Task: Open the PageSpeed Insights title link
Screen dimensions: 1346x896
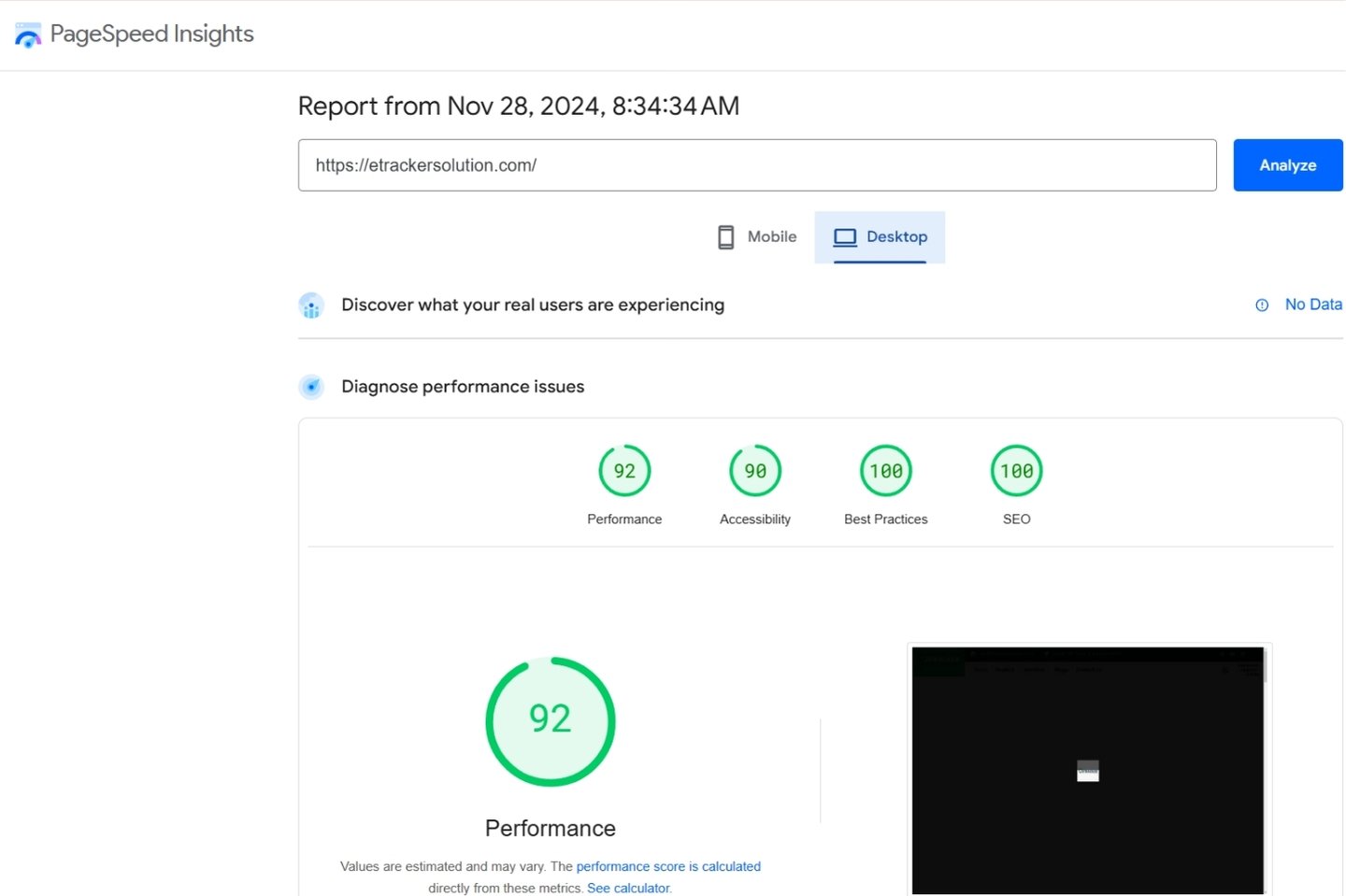Action: [x=151, y=34]
